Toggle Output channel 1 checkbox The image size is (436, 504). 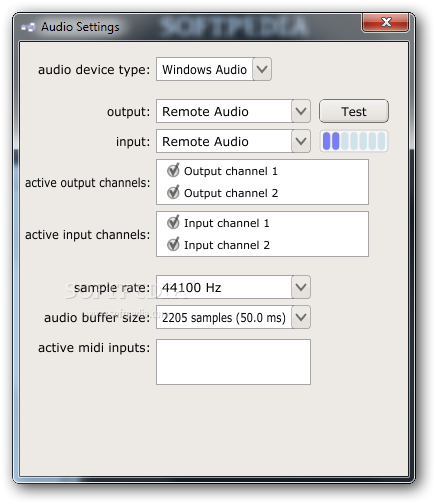(x=173, y=171)
